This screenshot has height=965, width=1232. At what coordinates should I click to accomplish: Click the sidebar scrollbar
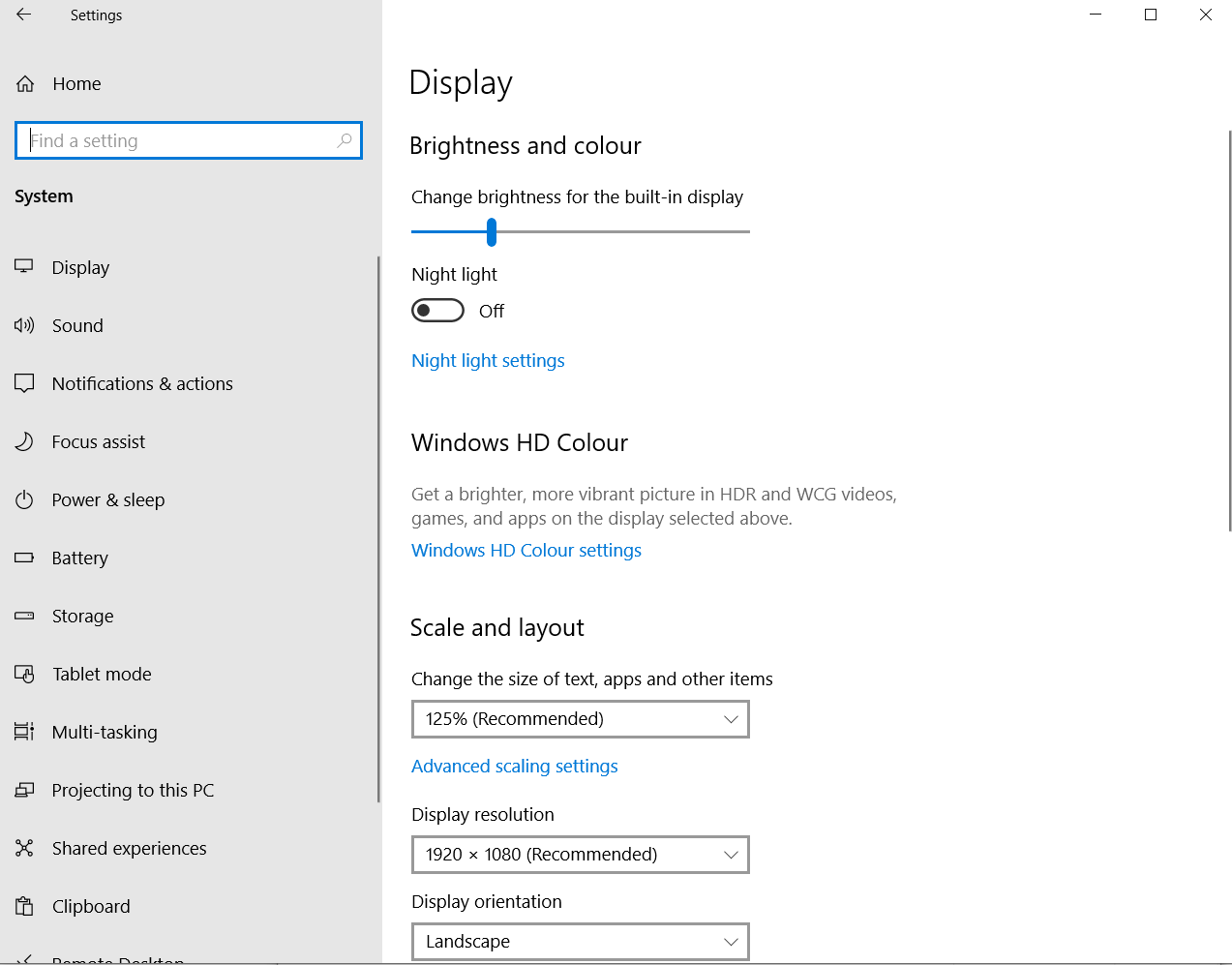(378, 528)
